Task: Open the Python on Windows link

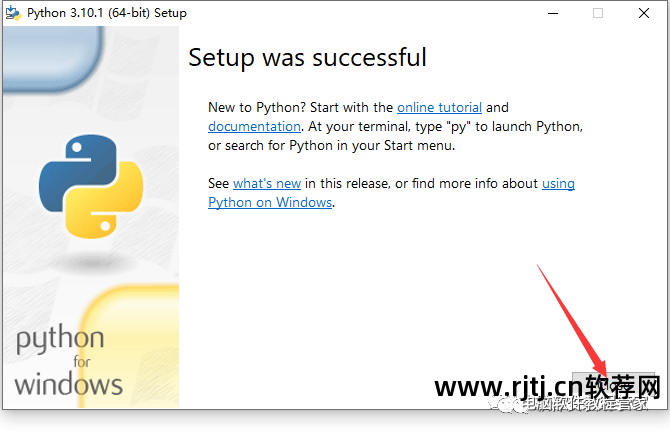Action: pos(270,202)
